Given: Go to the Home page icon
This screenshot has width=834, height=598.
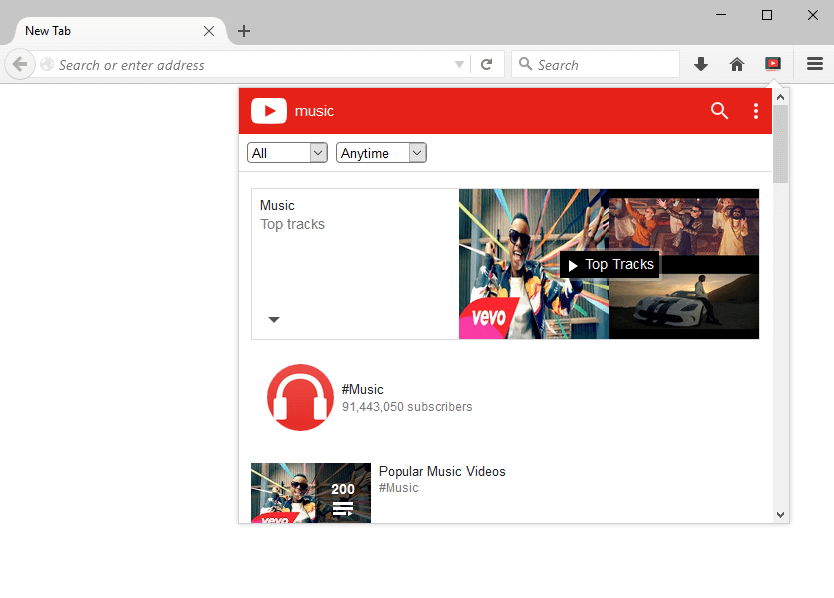Looking at the screenshot, I should 737,64.
